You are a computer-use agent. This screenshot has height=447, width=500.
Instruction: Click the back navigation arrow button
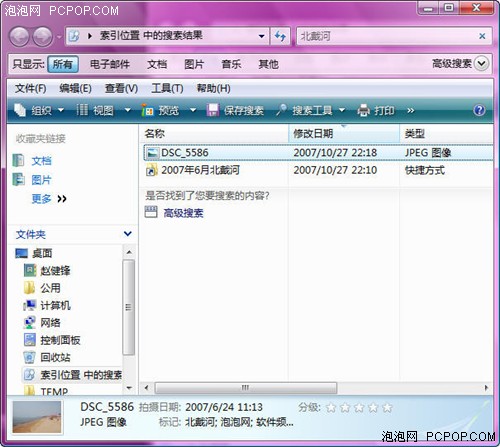[19, 36]
